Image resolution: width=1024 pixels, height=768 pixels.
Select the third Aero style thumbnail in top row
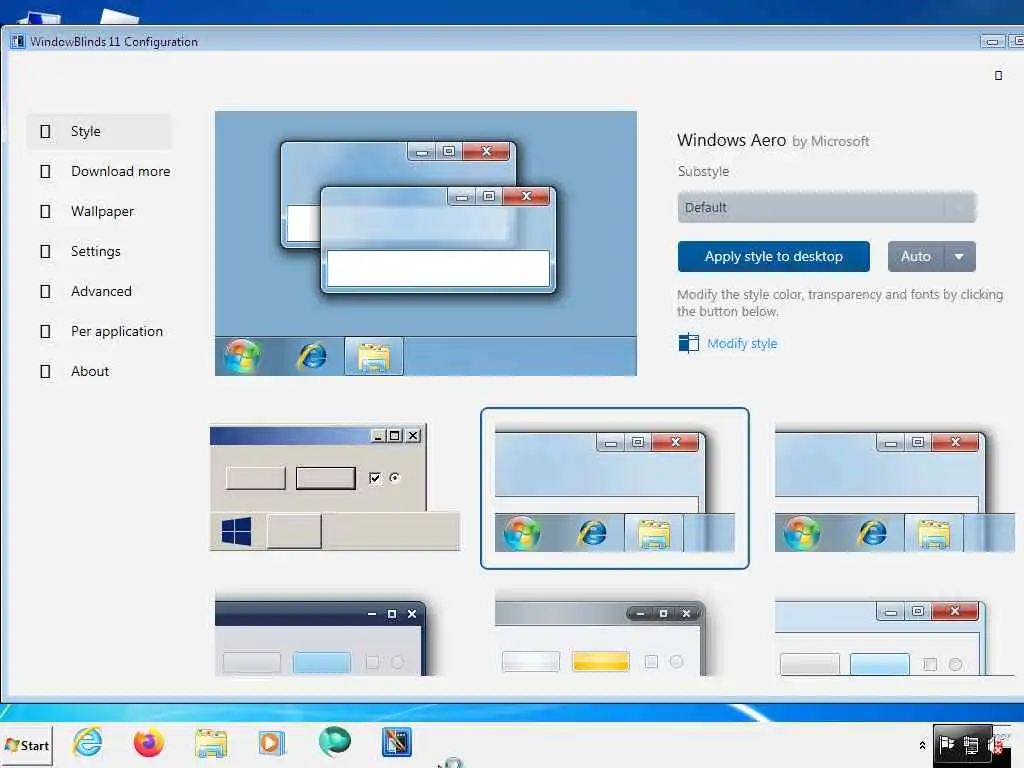[x=894, y=488]
